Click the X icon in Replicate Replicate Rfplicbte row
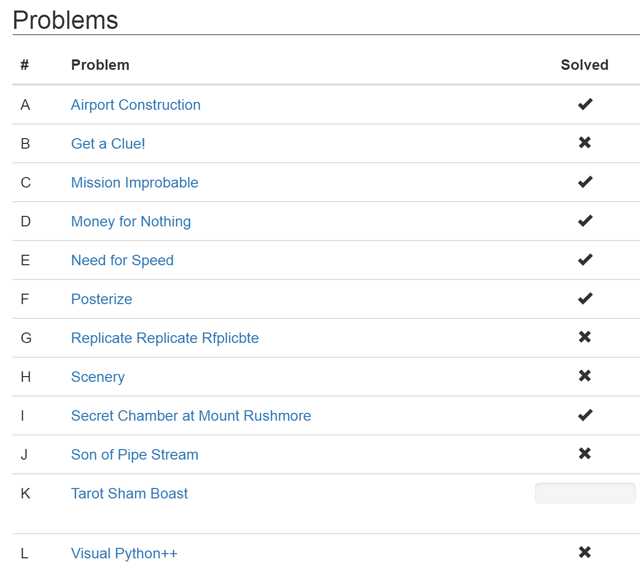The height and width of the screenshot is (572, 640). pyautogui.click(x=584, y=337)
